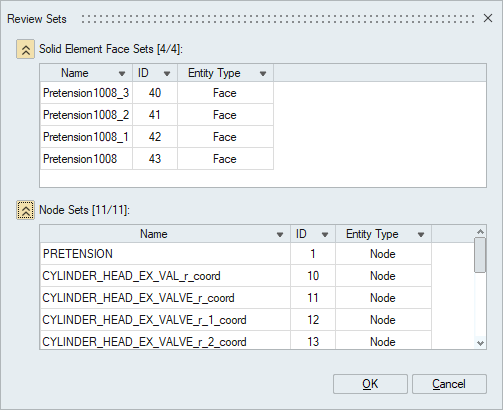
Task: Click the Cancel button
Action: tap(449, 384)
